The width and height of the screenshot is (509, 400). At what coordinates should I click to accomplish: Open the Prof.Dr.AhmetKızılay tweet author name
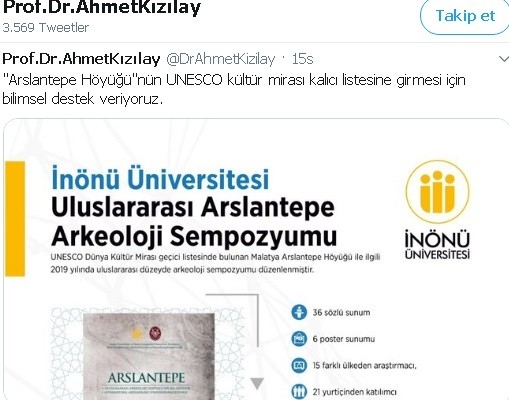[x=81, y=59]
